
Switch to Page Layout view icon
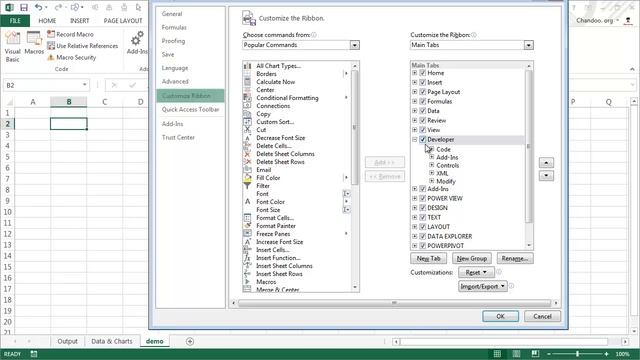516,354
